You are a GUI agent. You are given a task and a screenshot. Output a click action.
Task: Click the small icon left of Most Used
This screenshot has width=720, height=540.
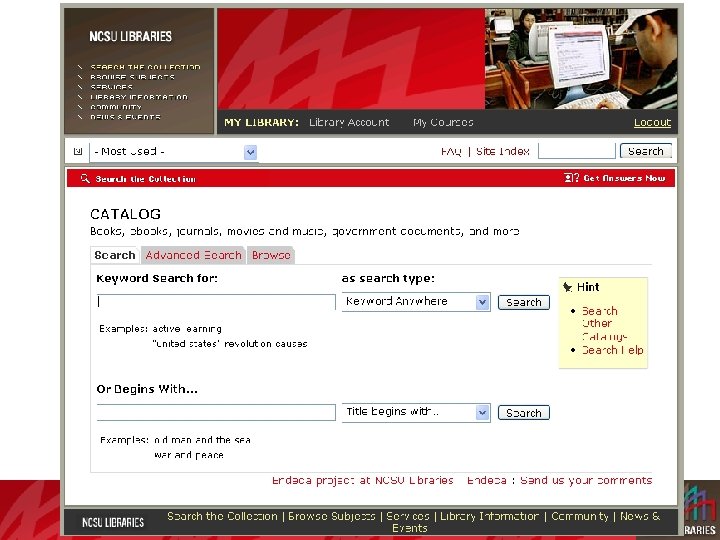tap(78, 151)
